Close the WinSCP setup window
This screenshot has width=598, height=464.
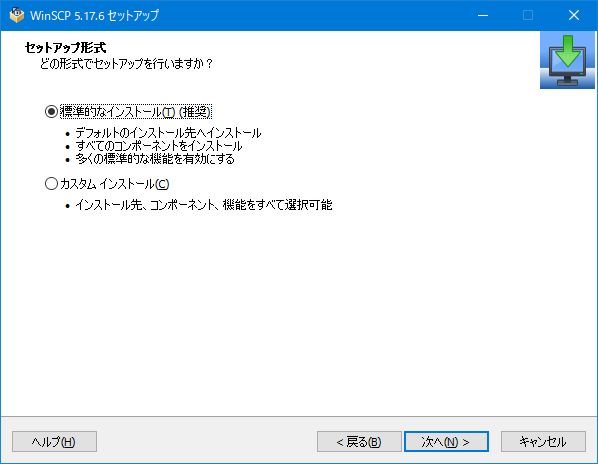coord(574,15)
